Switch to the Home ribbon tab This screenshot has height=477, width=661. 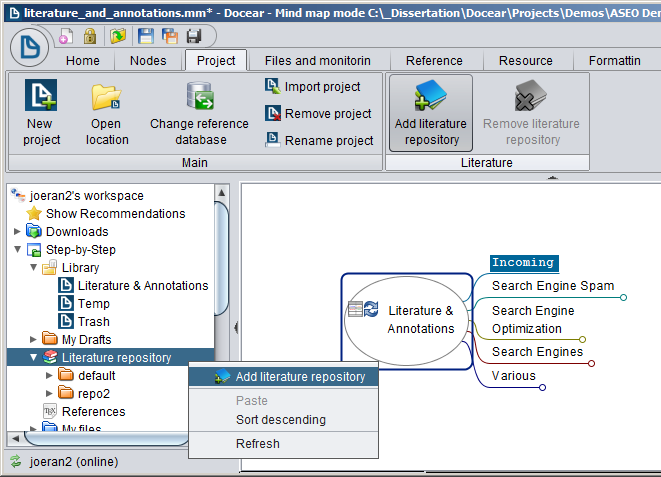click(x=83, y=61)
